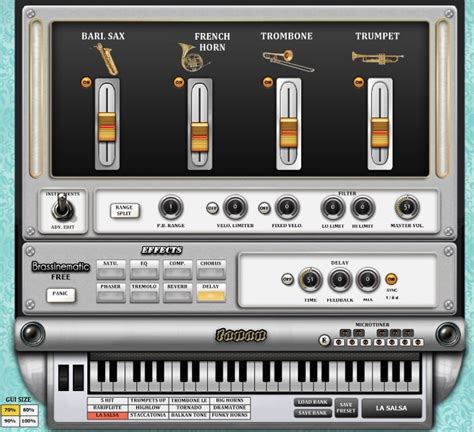Click the Delay Feedback knob
This screenshot has height=432, width=474.
pos(339,279)
